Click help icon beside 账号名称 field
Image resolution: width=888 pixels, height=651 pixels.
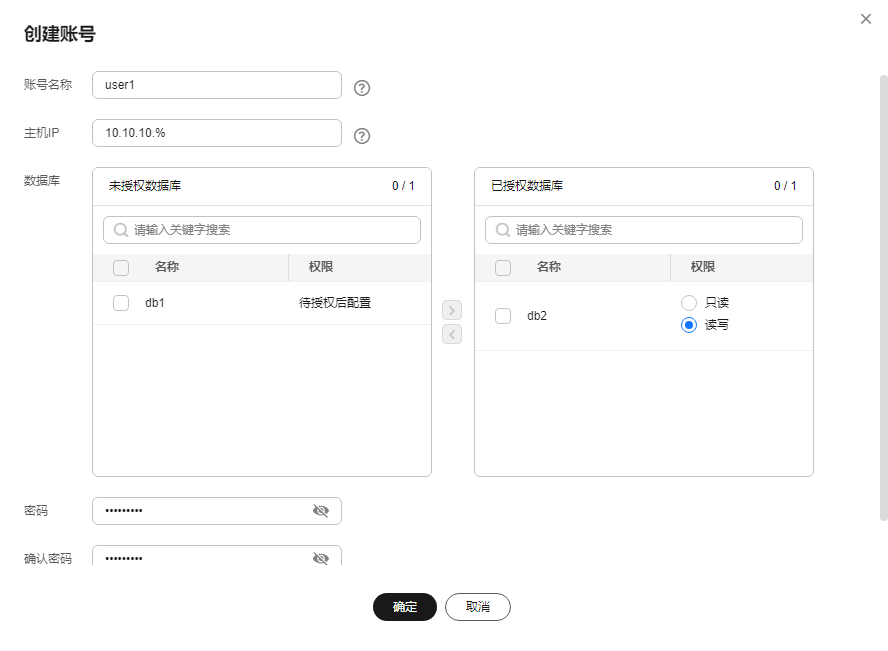point(362,88)
